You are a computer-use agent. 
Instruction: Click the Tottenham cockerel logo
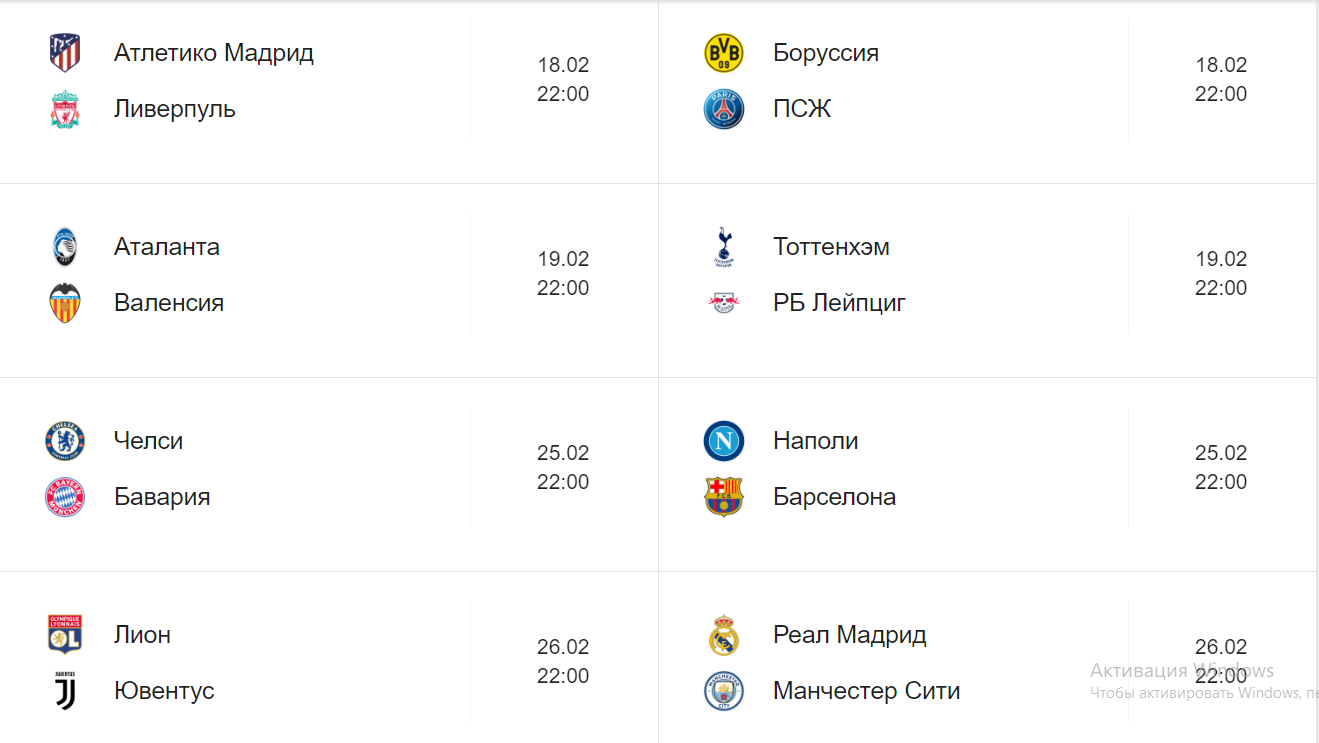723,247
